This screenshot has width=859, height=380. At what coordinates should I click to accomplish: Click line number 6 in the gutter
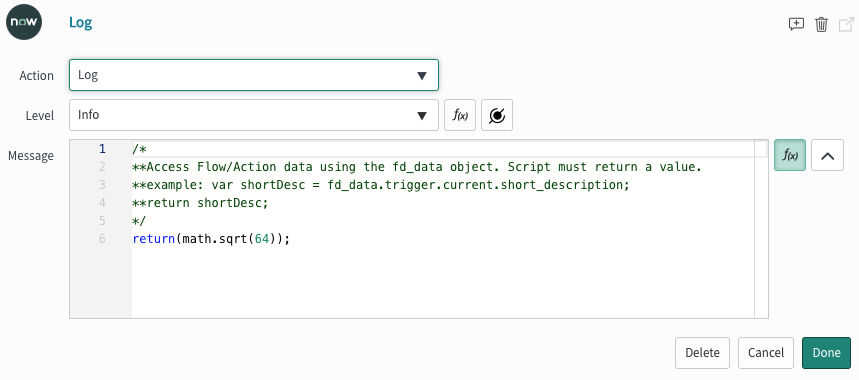tap(102, 239)
